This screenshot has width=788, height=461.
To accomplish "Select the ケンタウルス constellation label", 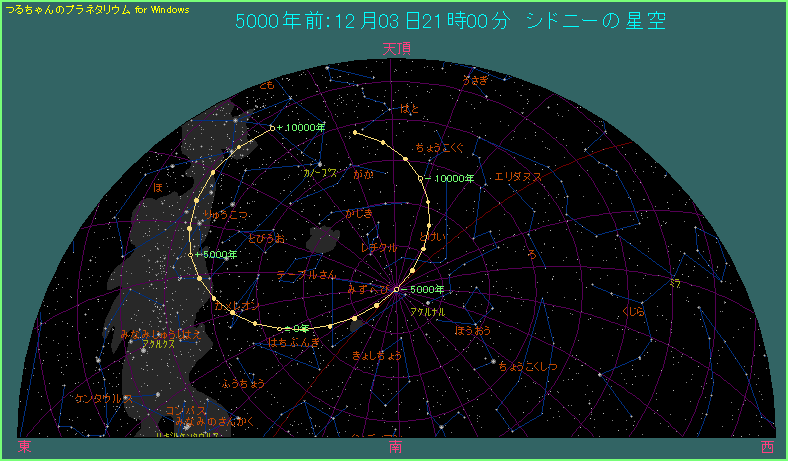I will tap(104, 398).
